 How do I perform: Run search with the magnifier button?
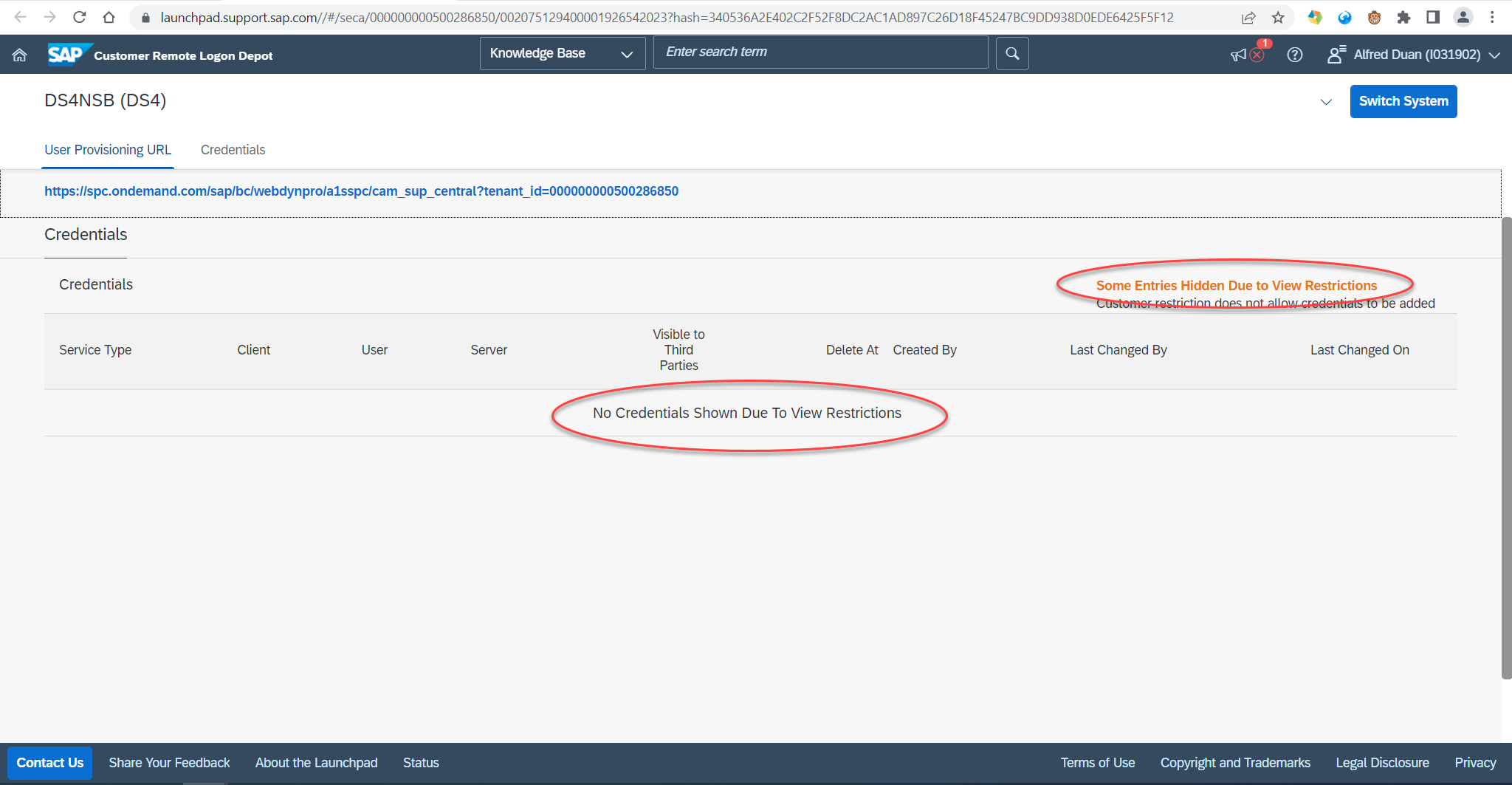pyautogui.click(x=1012, y=53)
